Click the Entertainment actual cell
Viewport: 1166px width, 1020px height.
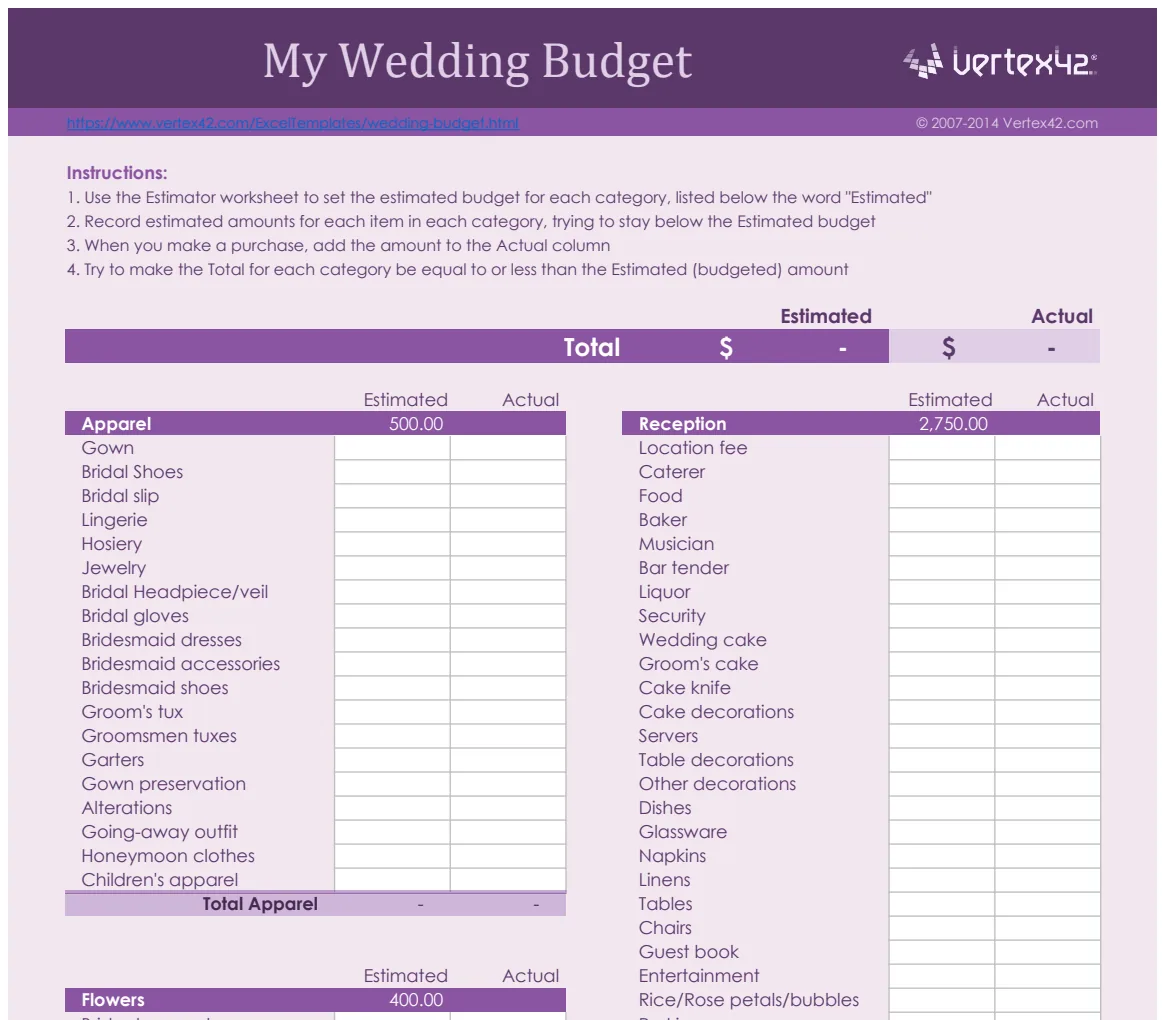tap(1047, 976)
